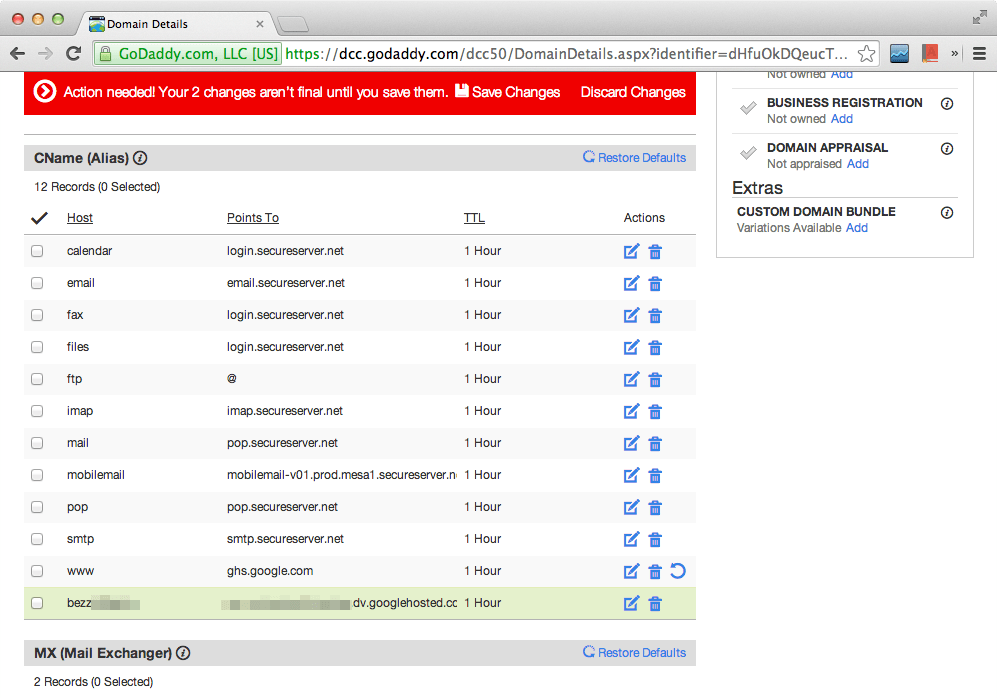Click the browser reload button
Viewport: 997px width, 700px height.
[x=73, y=54]
